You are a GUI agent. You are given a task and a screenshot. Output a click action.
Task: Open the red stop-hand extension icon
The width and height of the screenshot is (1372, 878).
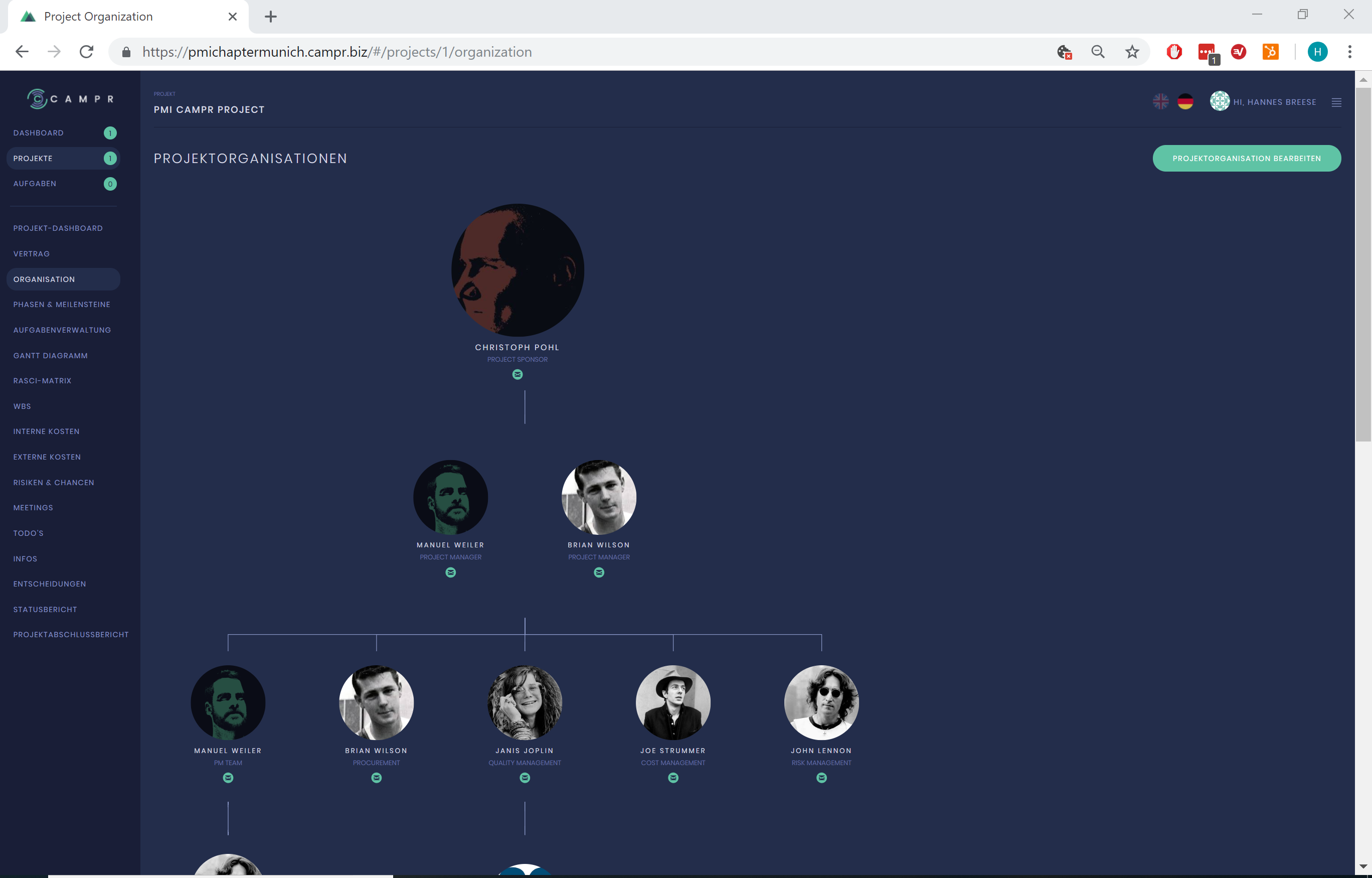tap(1174, 52)
